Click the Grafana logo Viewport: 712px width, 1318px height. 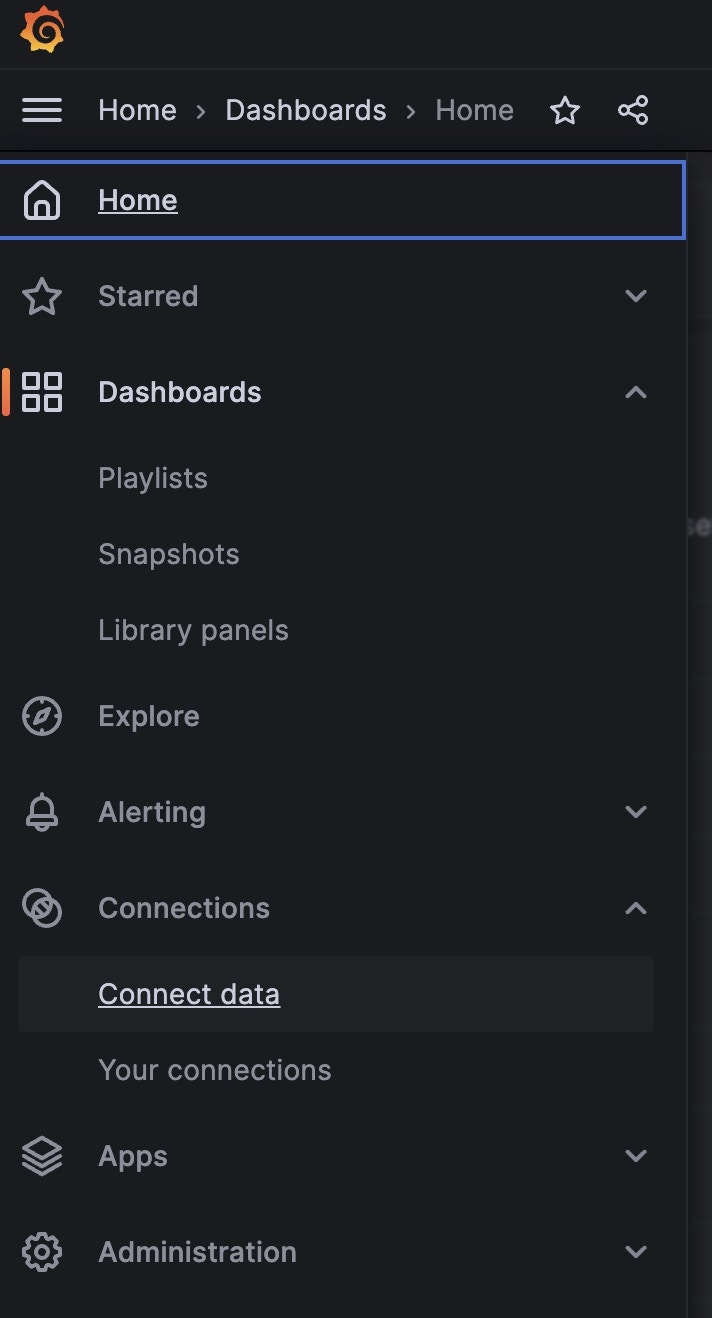click(x=40, y=30)
